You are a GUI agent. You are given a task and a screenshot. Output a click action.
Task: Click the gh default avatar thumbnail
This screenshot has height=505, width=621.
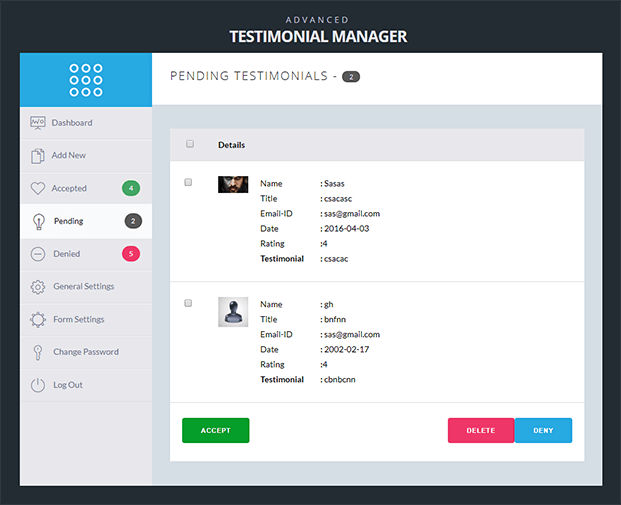pyautogui.click(x=233, y=312)
